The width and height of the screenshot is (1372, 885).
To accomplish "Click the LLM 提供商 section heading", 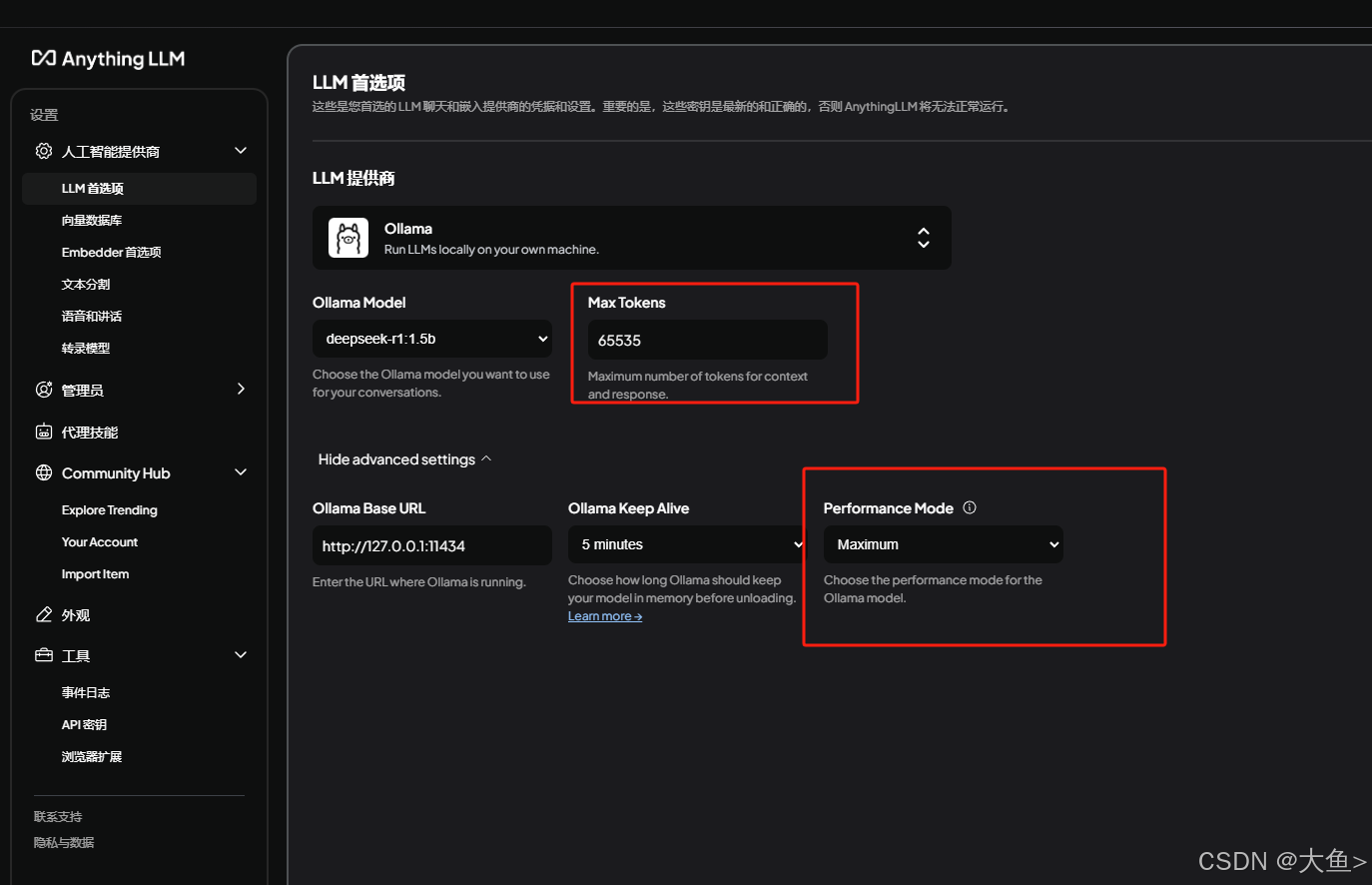I will tap(353, 178).
